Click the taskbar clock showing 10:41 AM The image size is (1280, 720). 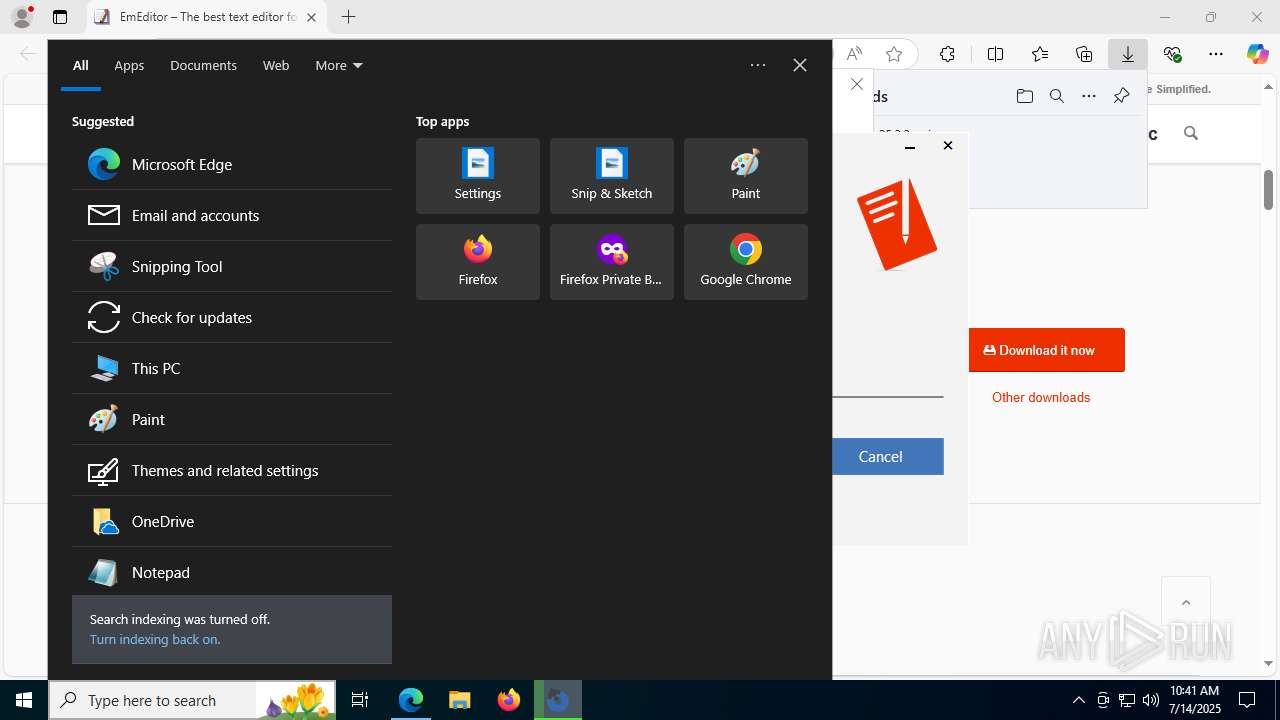pyautogui.click(x=1195, y=700)
